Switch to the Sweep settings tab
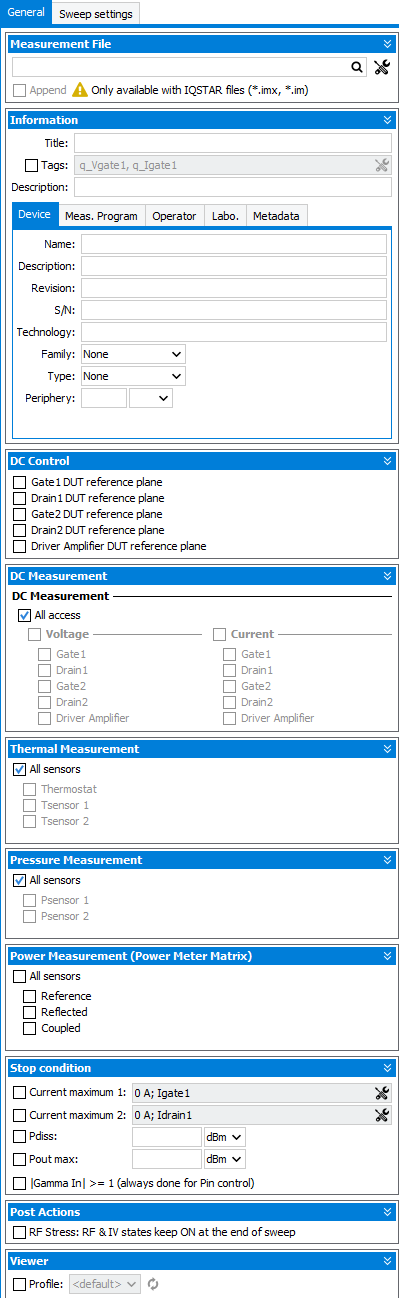This screenshot has height=1298, width=399. (x=96, y=14)
